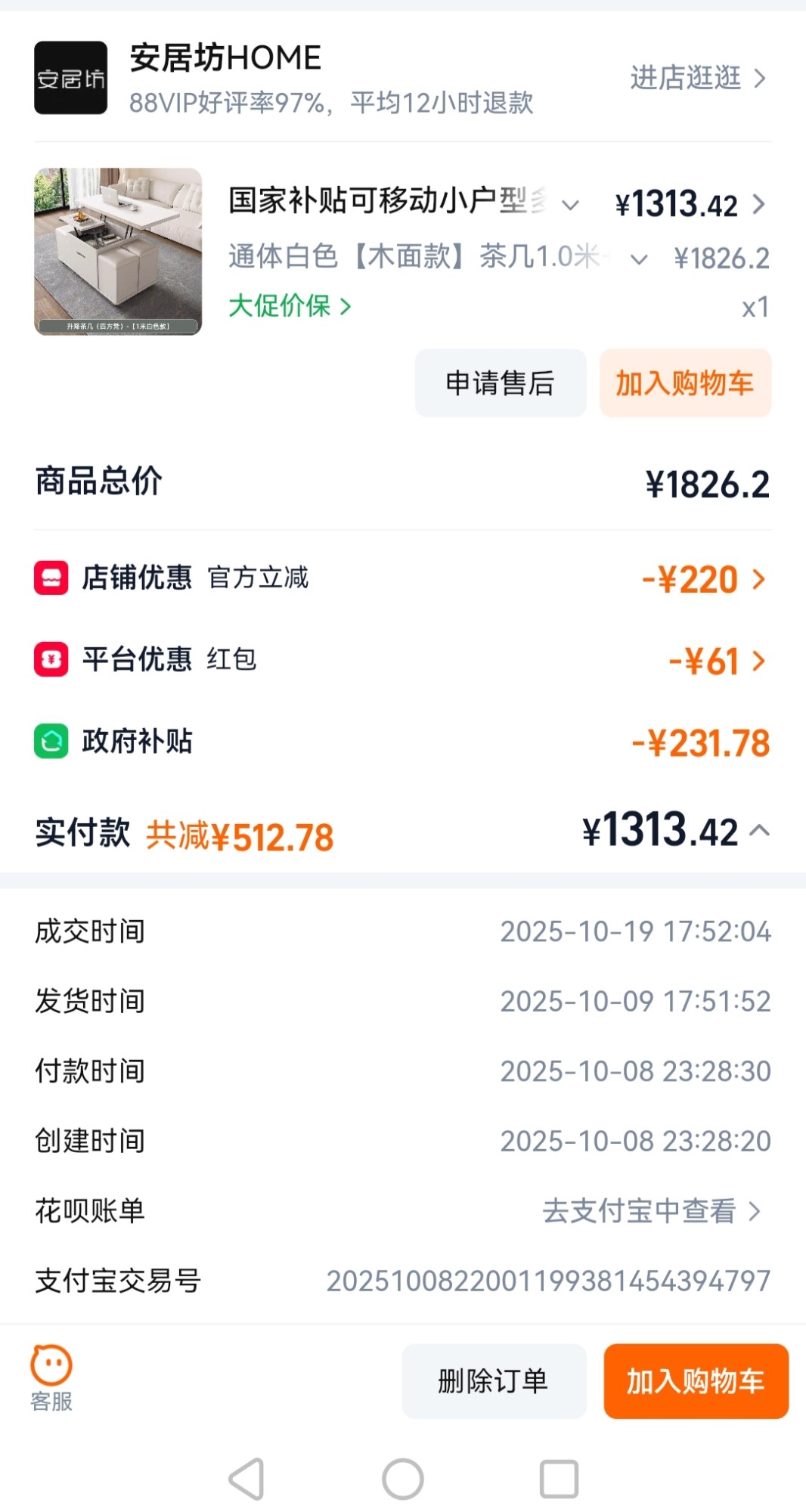The image size is (806, 1512).
Task: Tap the red 店铺优惠 shop icon
Action: [x=51, y=578]
